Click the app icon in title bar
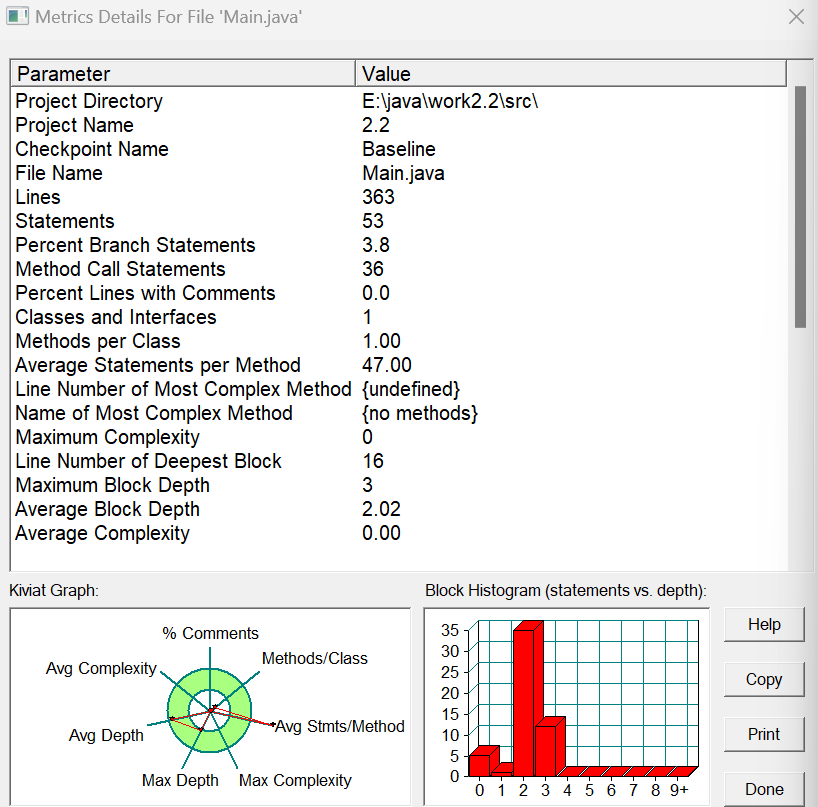Viewport: 818px width, 807px height. (x=17, y=16)
